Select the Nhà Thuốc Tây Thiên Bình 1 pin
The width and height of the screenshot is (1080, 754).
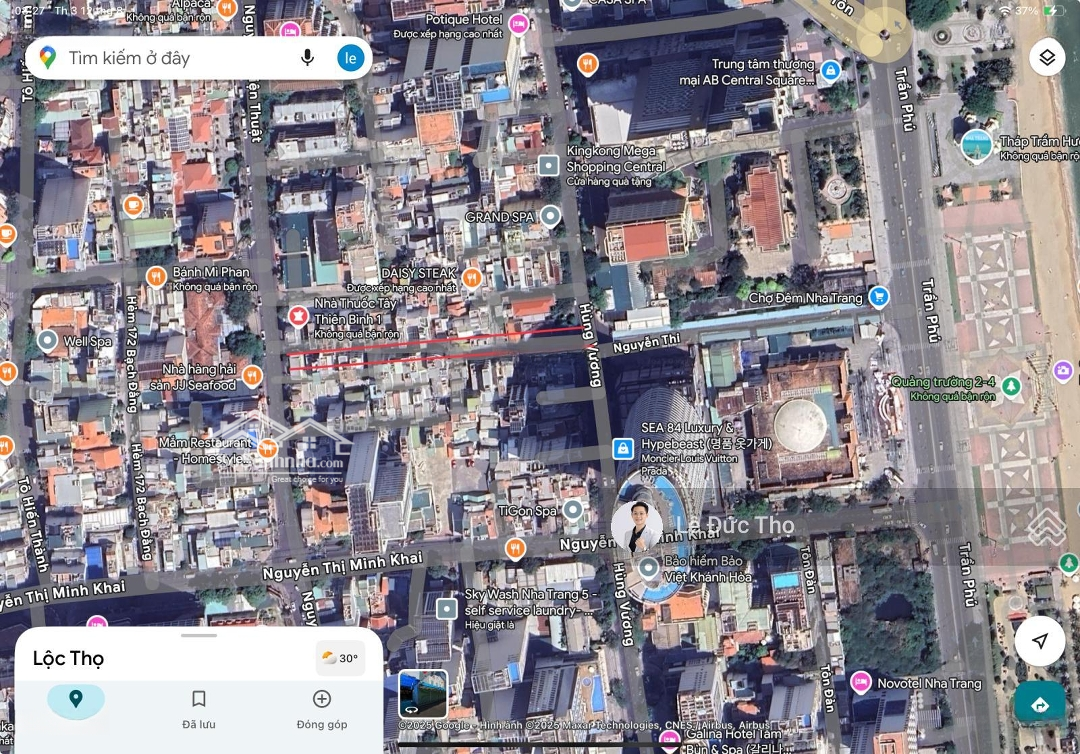point(298,317)
